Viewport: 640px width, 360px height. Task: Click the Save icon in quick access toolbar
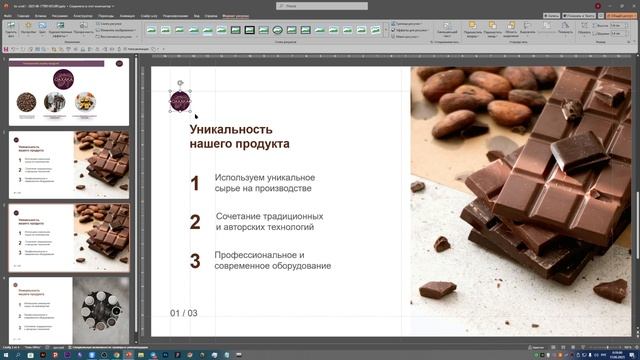coord(6,49)
